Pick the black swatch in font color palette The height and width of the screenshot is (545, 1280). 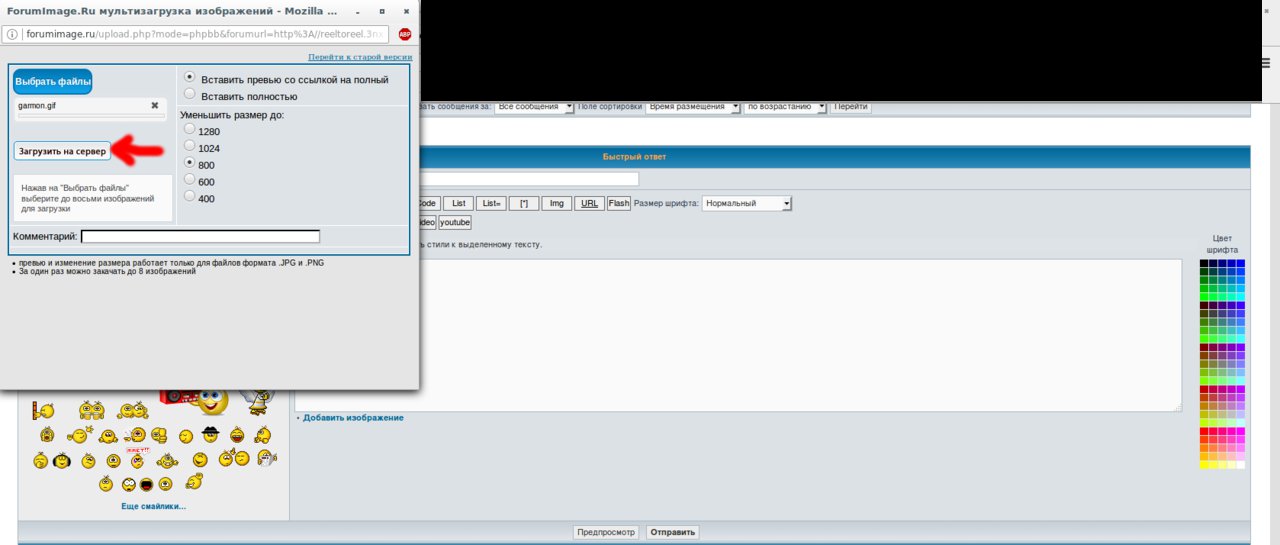1204,263
